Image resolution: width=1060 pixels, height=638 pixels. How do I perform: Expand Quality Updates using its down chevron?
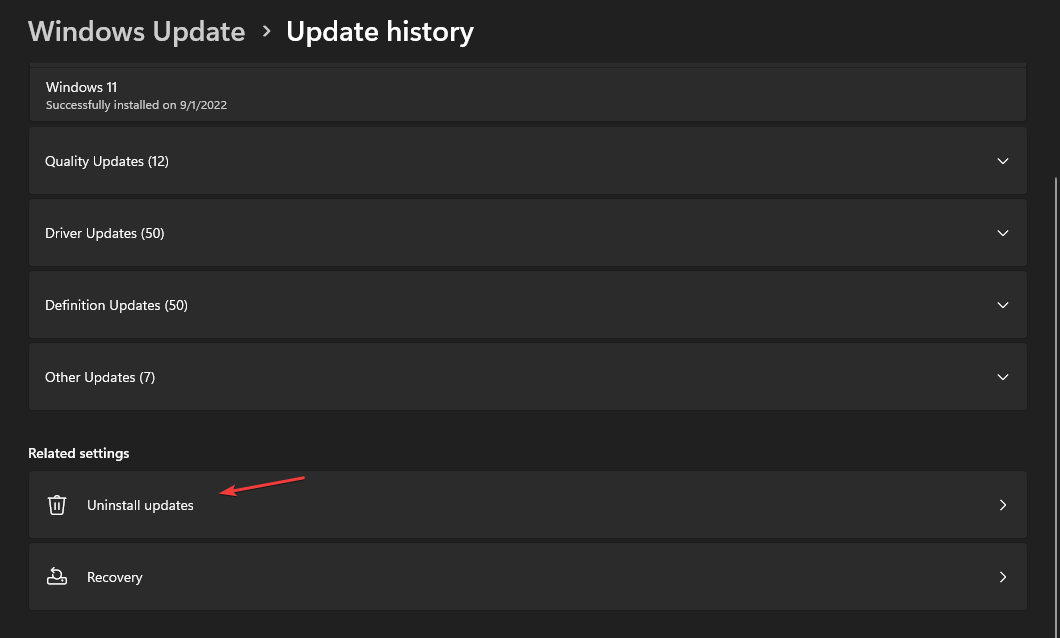click(1003, 161)
